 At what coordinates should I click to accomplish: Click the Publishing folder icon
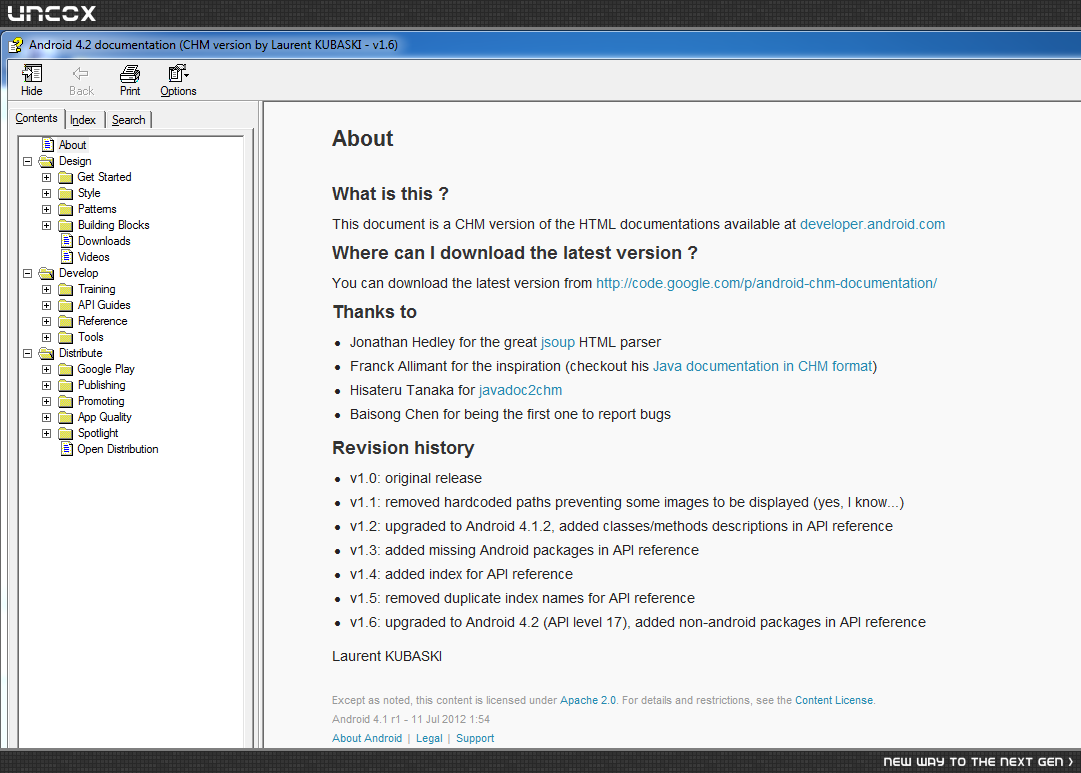coord(65,385)
